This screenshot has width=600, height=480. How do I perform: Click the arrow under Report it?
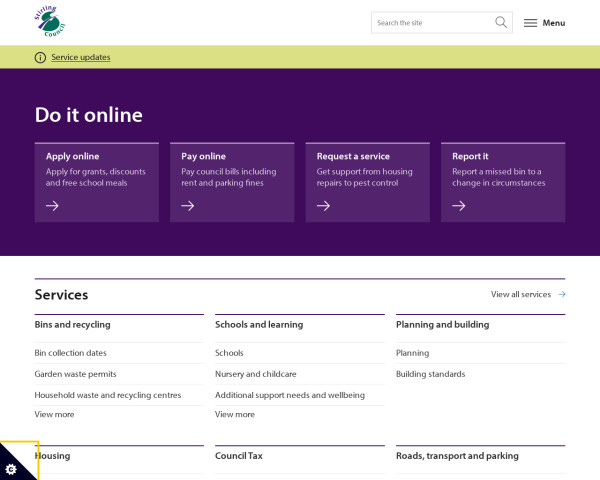coord(459,206)
